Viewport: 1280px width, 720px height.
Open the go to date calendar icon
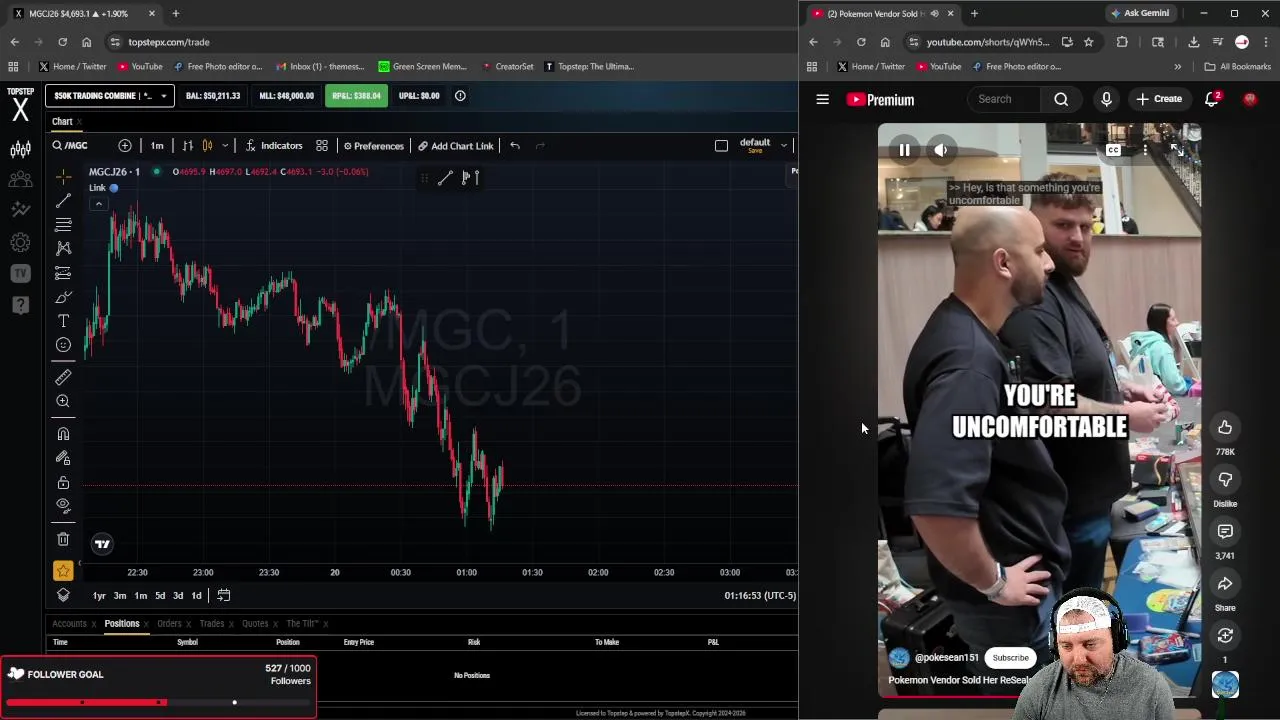[224, 596]
